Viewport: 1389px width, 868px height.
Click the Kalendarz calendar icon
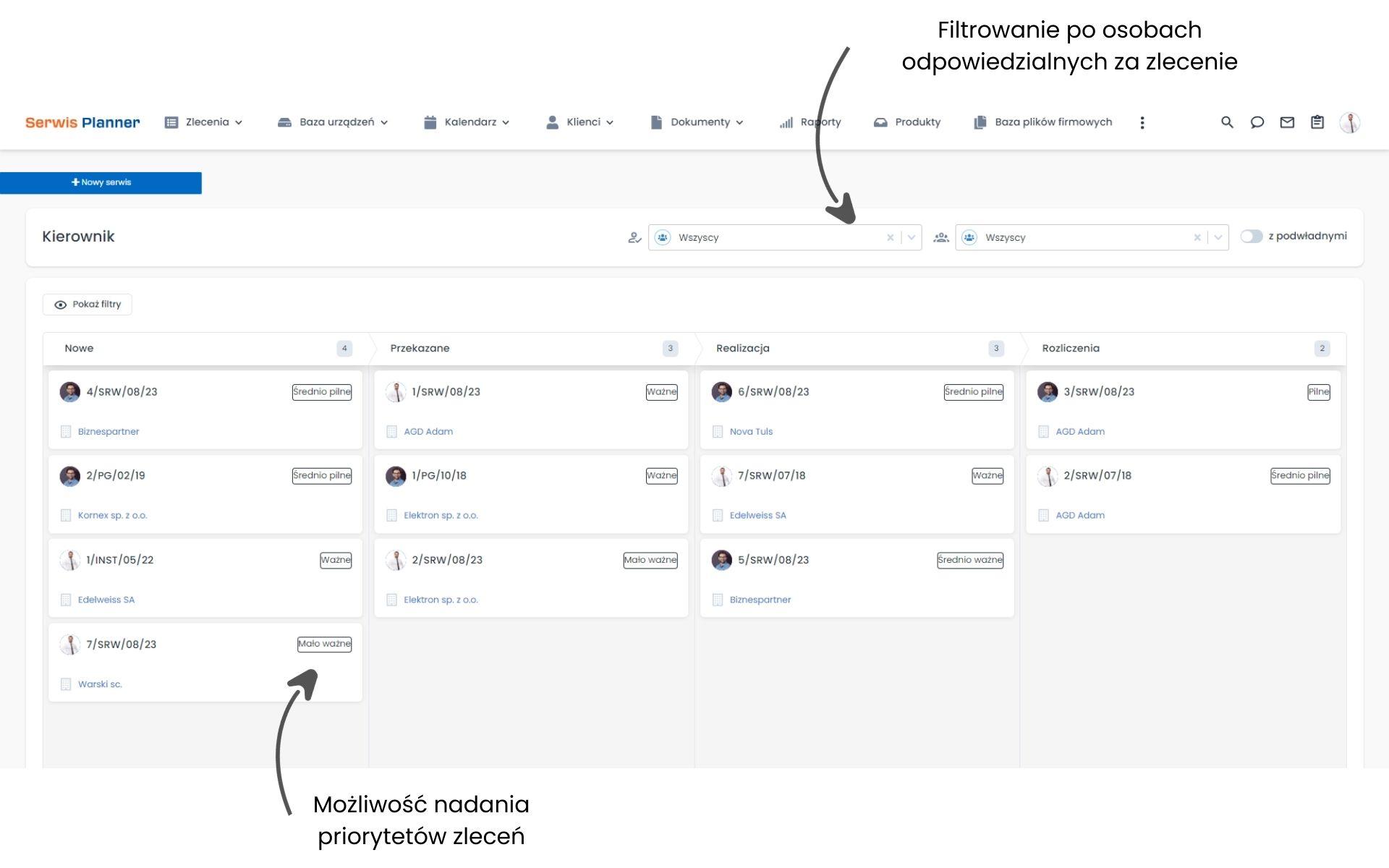coord(430,122)
